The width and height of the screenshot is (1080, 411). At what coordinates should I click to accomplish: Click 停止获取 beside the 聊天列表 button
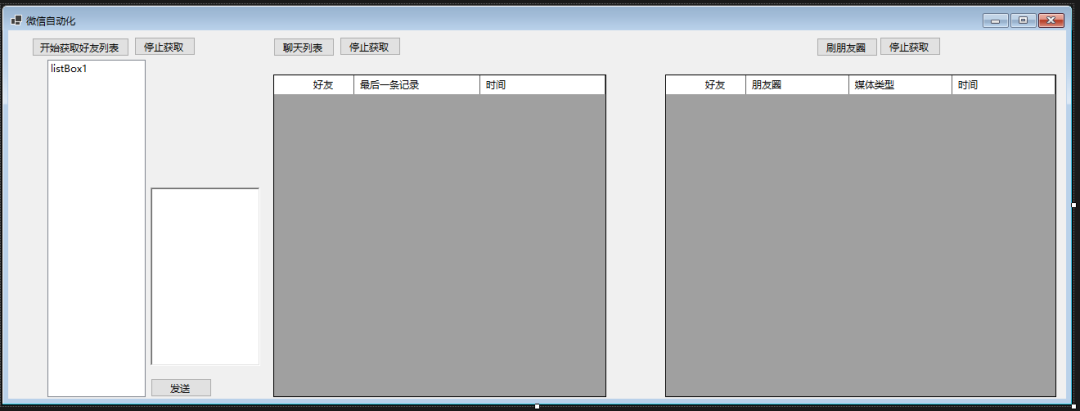(x=370, y=47)
